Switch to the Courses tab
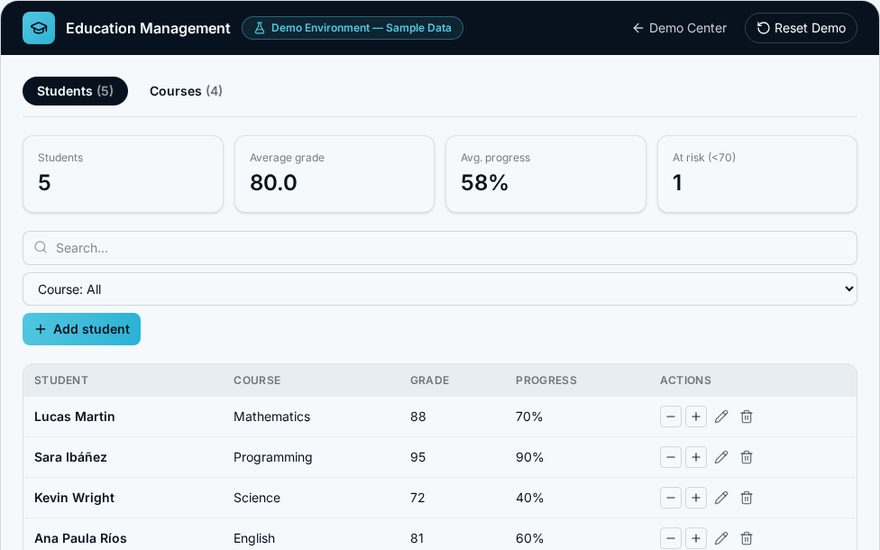The width and height of the screenshot is (880, 550). click(186, 91)
